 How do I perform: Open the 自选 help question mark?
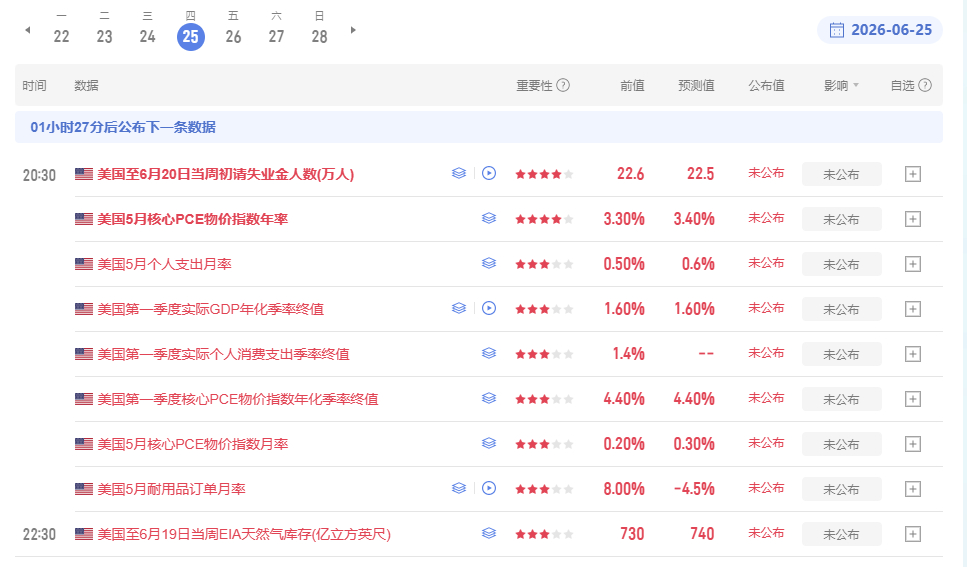[925, 85]
